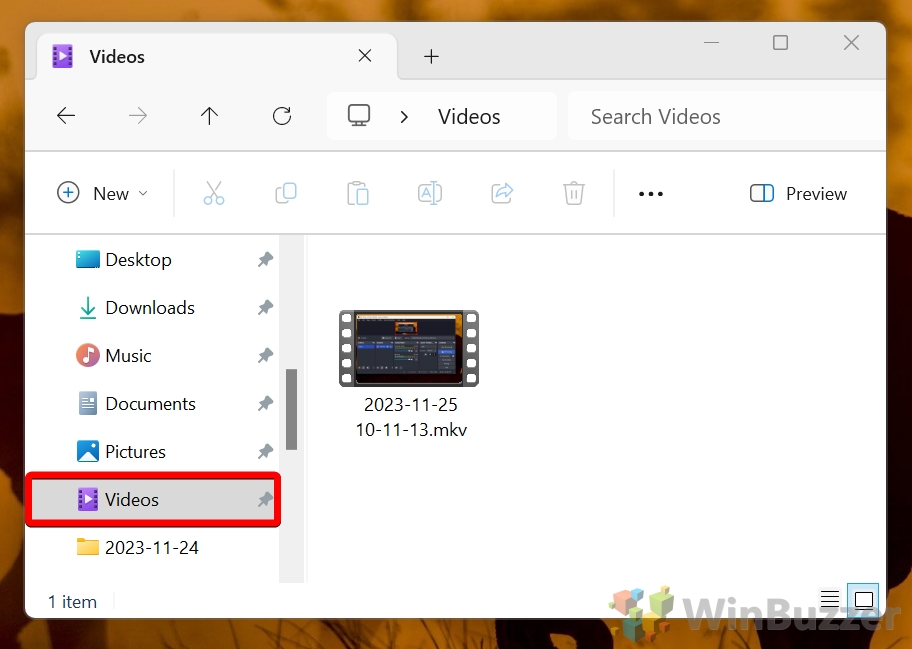
Task: Click the pin icon next to Documents
Action: point(265,403)
